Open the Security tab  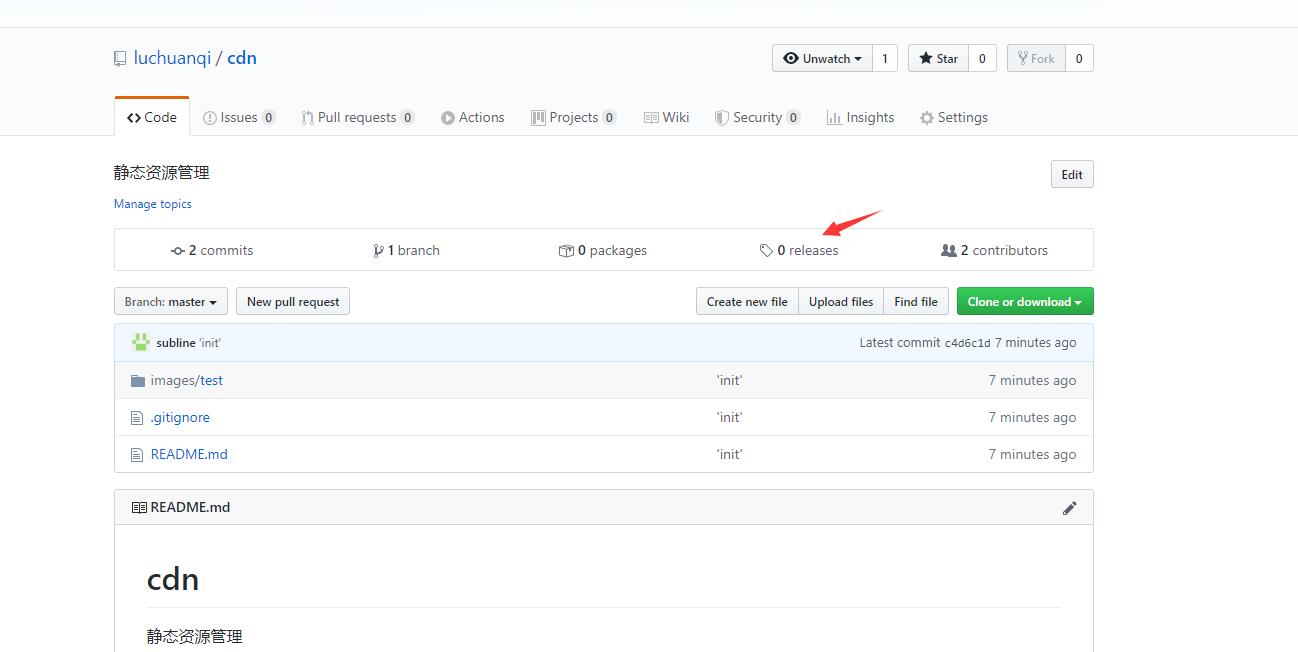(x=758, y=117)
